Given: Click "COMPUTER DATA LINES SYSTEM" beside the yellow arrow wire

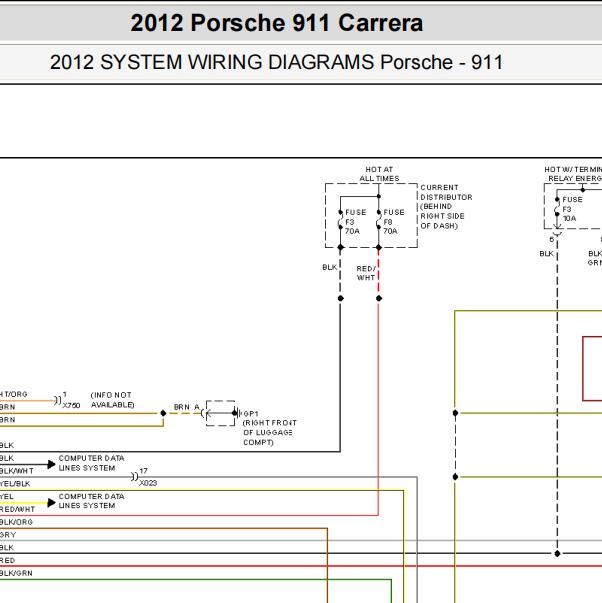Looking at the screenshot, I should (x=91, y=501).
